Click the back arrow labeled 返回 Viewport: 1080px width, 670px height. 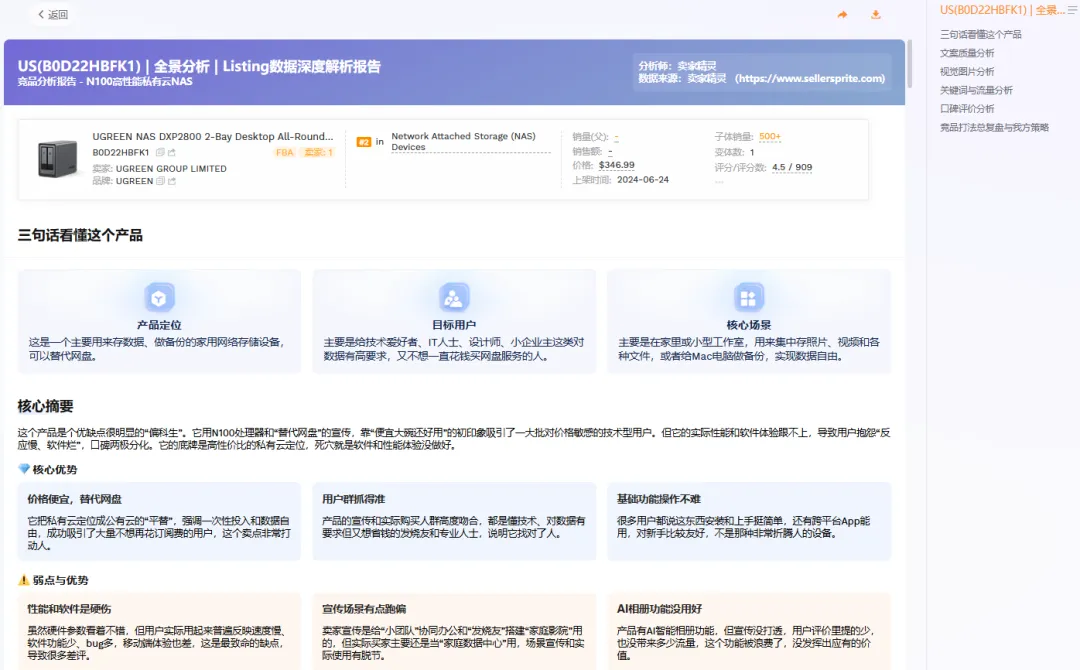click(x=52, y=15)
